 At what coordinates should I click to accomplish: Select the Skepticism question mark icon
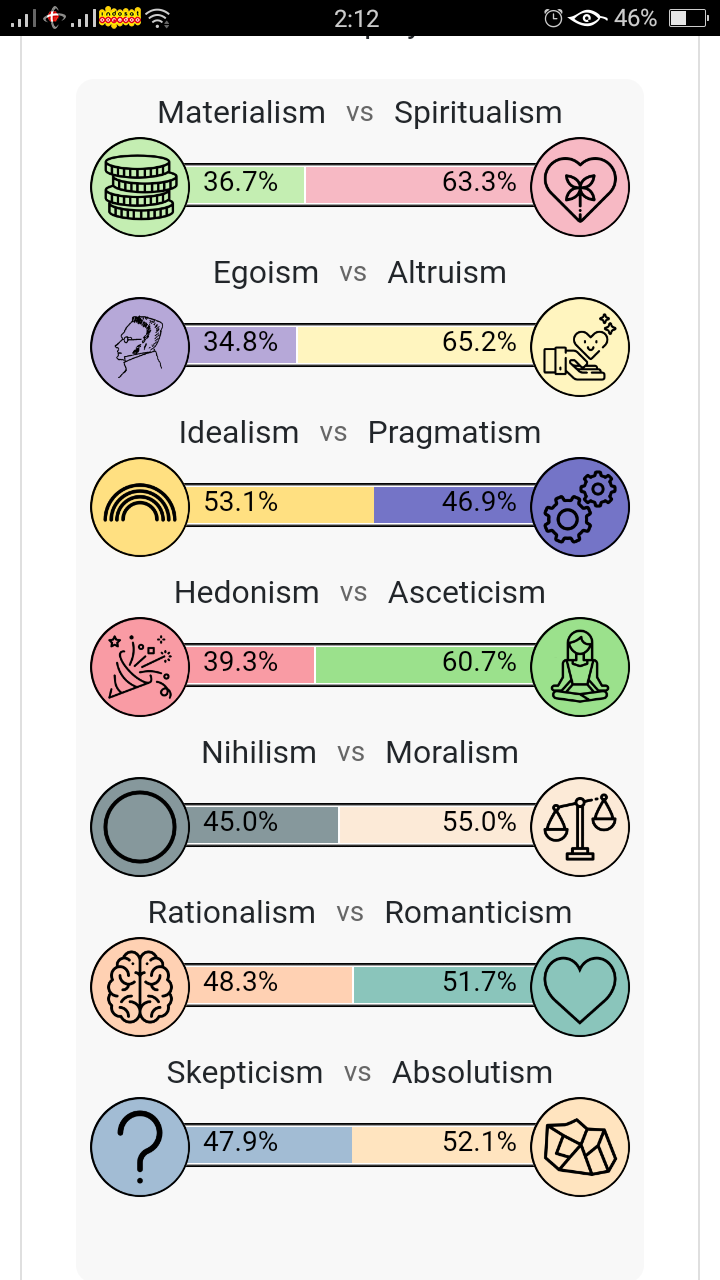click(140, 1147)
